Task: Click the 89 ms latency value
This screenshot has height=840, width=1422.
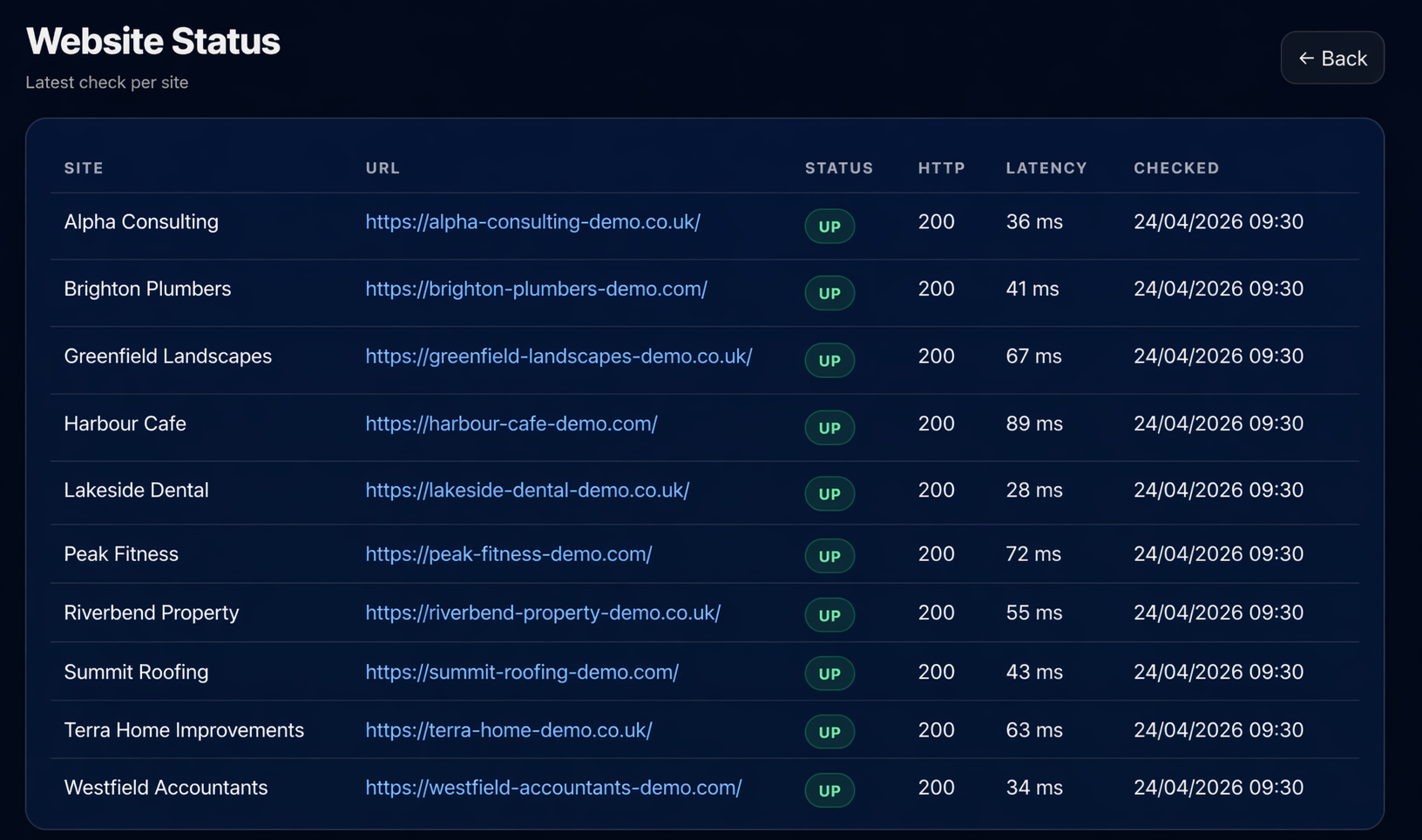Action: tap(1034, 423)
